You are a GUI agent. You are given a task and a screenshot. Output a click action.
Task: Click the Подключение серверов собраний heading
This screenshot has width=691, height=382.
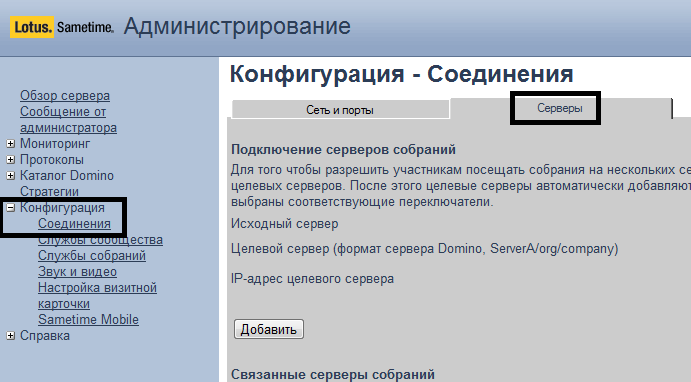(x=343, y=150)
